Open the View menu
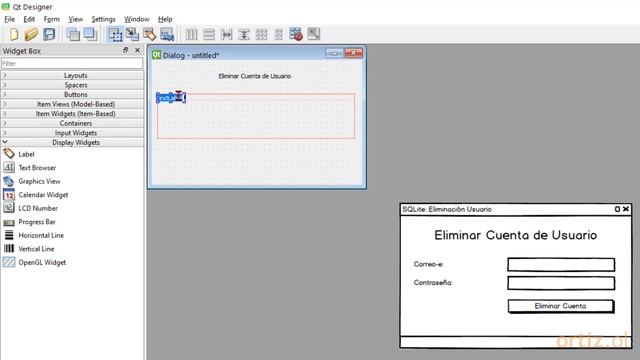Image resolution: width=640 pixels, height=360 pixels. [x=76, y=19]
